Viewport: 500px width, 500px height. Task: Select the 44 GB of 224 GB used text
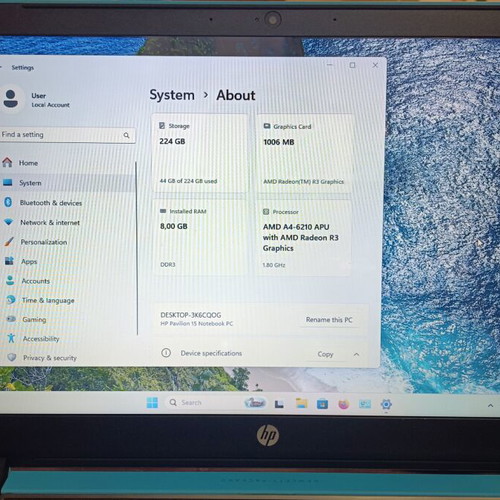click(188, 181)
